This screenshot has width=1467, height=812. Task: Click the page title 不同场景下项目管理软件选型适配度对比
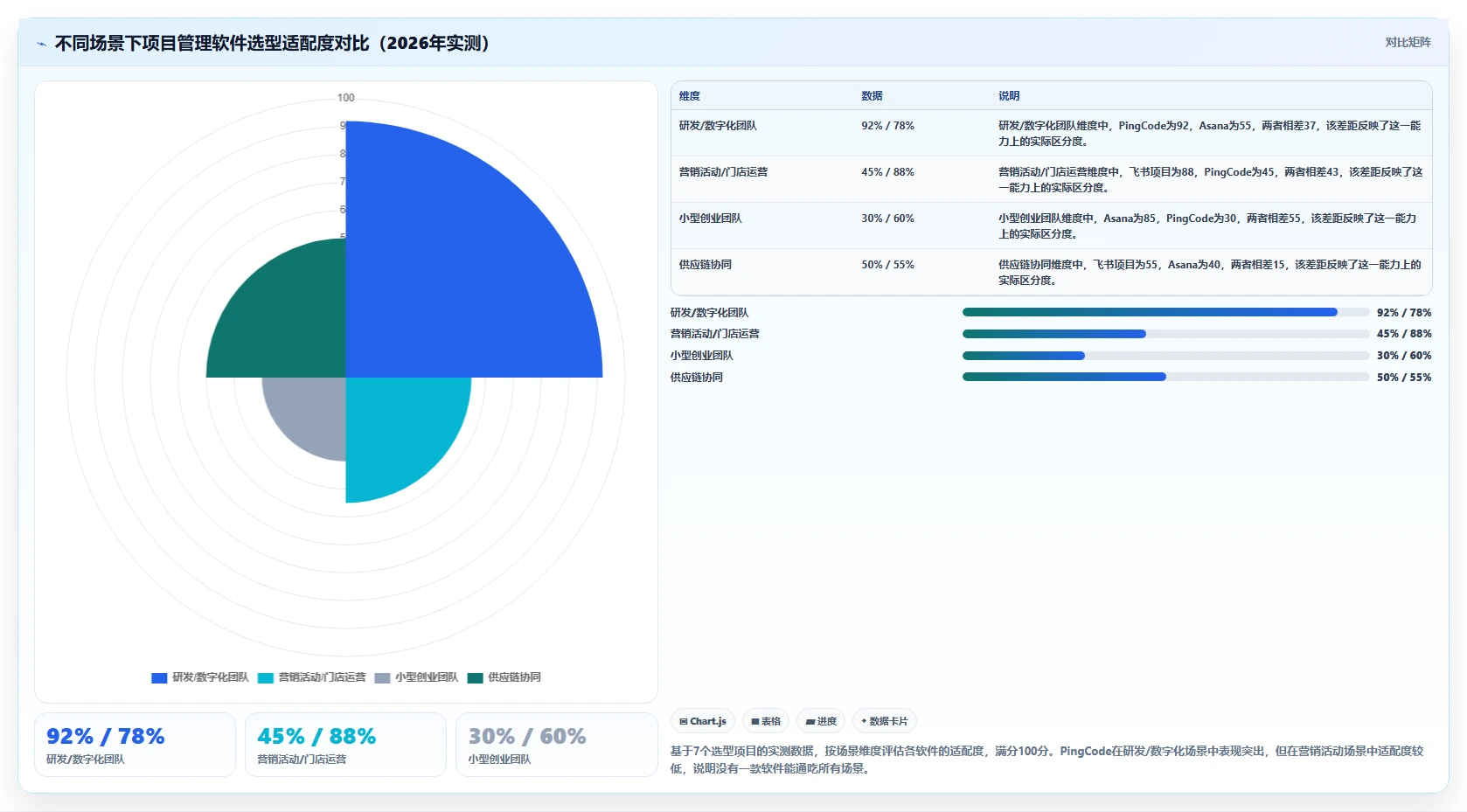click(x=275, y=44)
